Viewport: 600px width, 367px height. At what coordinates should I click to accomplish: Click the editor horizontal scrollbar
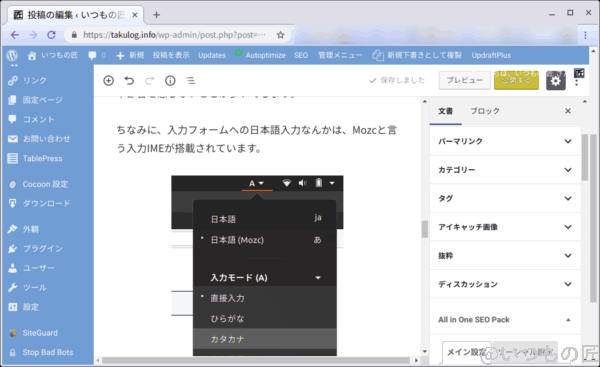tap(256, 360)
